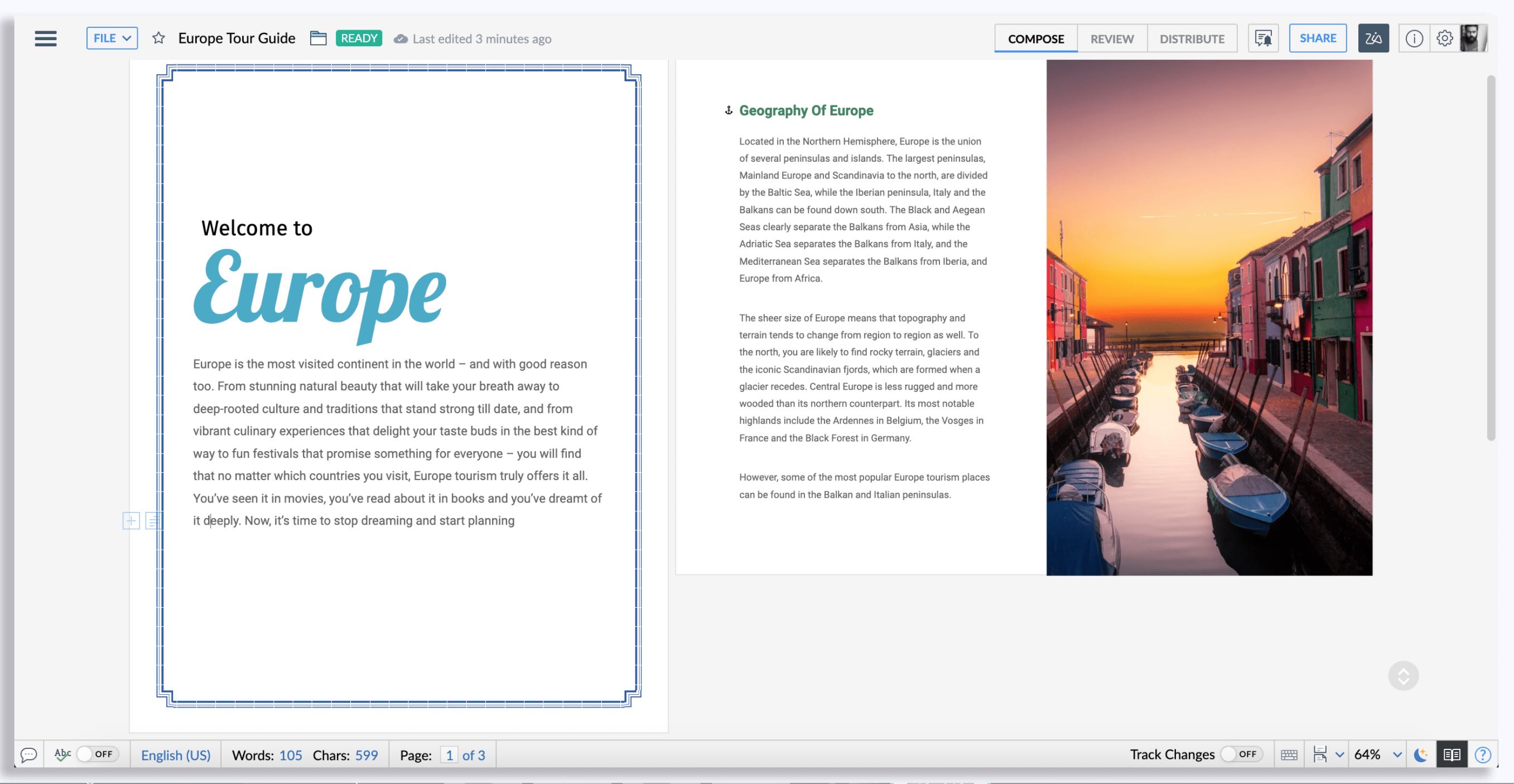
Task: Star the document as favorite
Action: [x=158, y=39]
